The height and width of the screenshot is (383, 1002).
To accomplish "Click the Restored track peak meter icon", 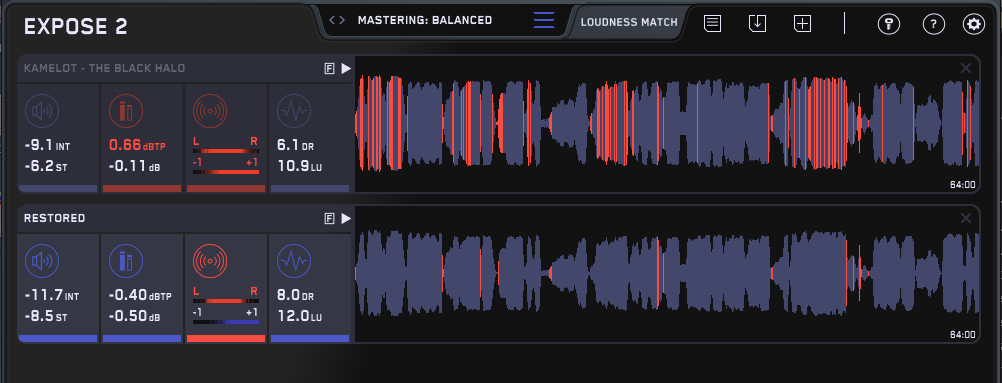I will (x=126, y=262).
